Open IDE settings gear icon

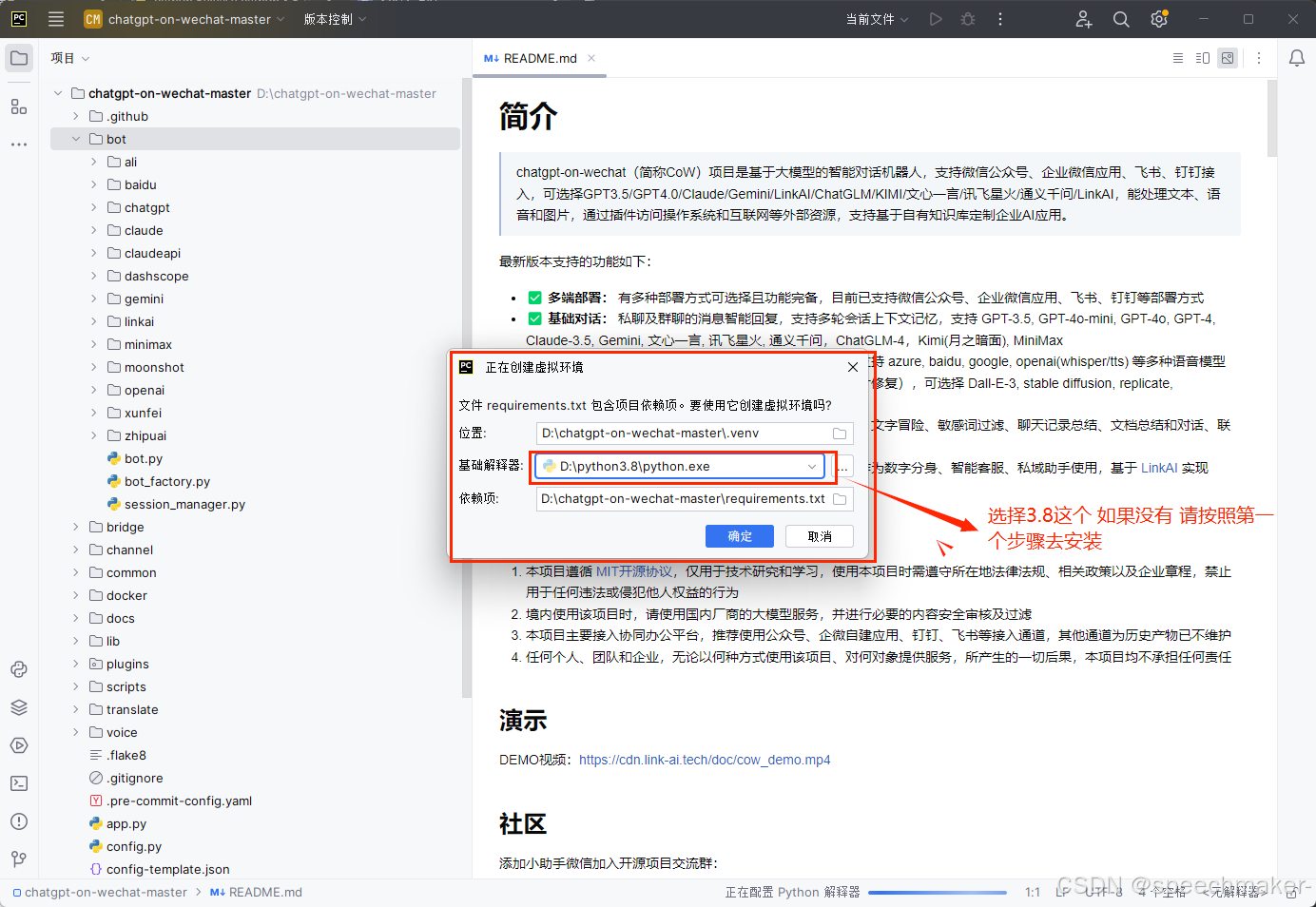(1159, 19)
